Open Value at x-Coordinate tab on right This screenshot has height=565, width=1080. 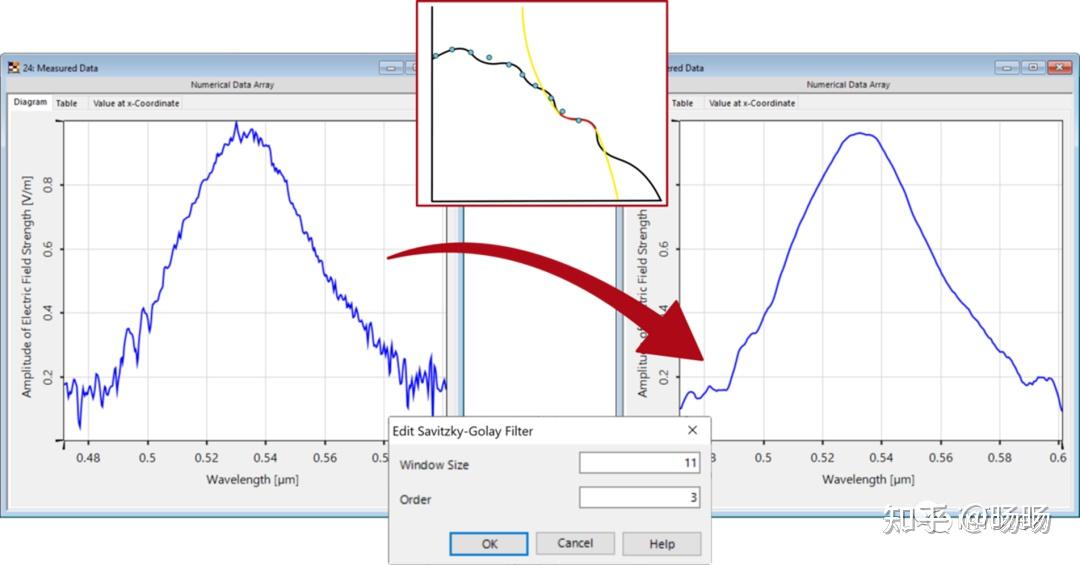coord(752,103)
